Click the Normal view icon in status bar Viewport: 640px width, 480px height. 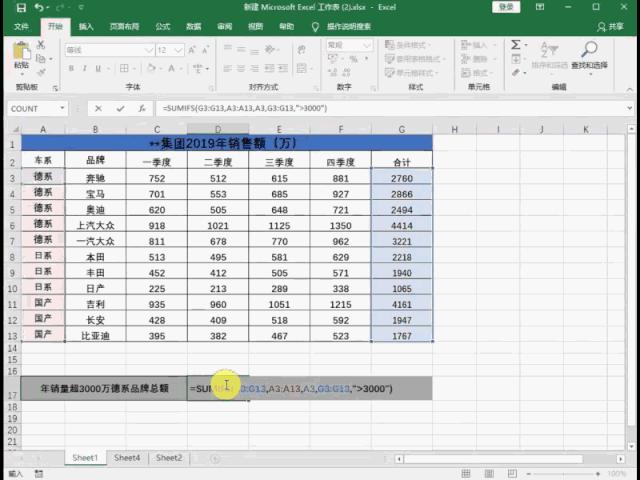pyautogui.click(x=466, y=473)
